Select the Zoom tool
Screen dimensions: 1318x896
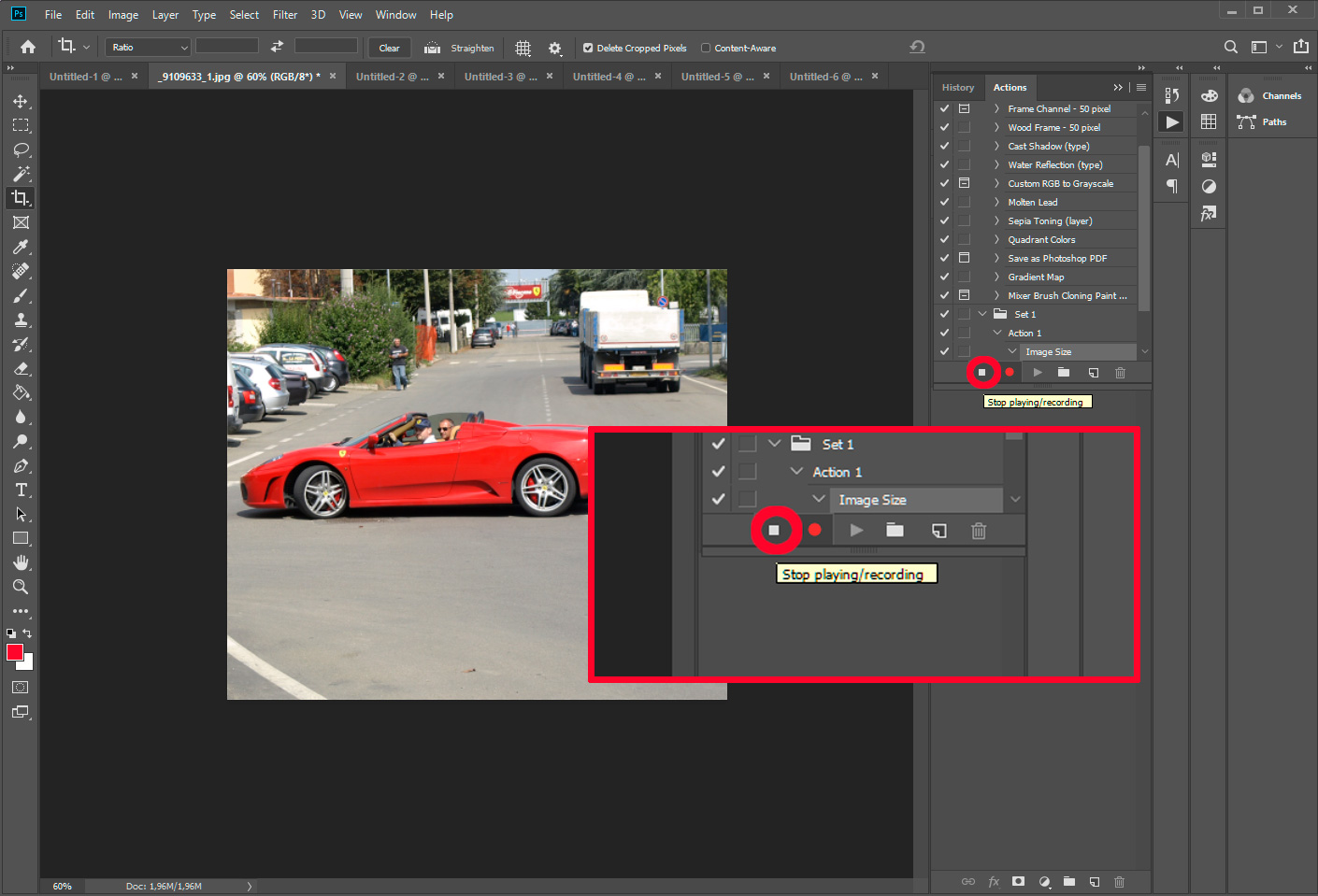pyautogui.click(x=21, y=587)
